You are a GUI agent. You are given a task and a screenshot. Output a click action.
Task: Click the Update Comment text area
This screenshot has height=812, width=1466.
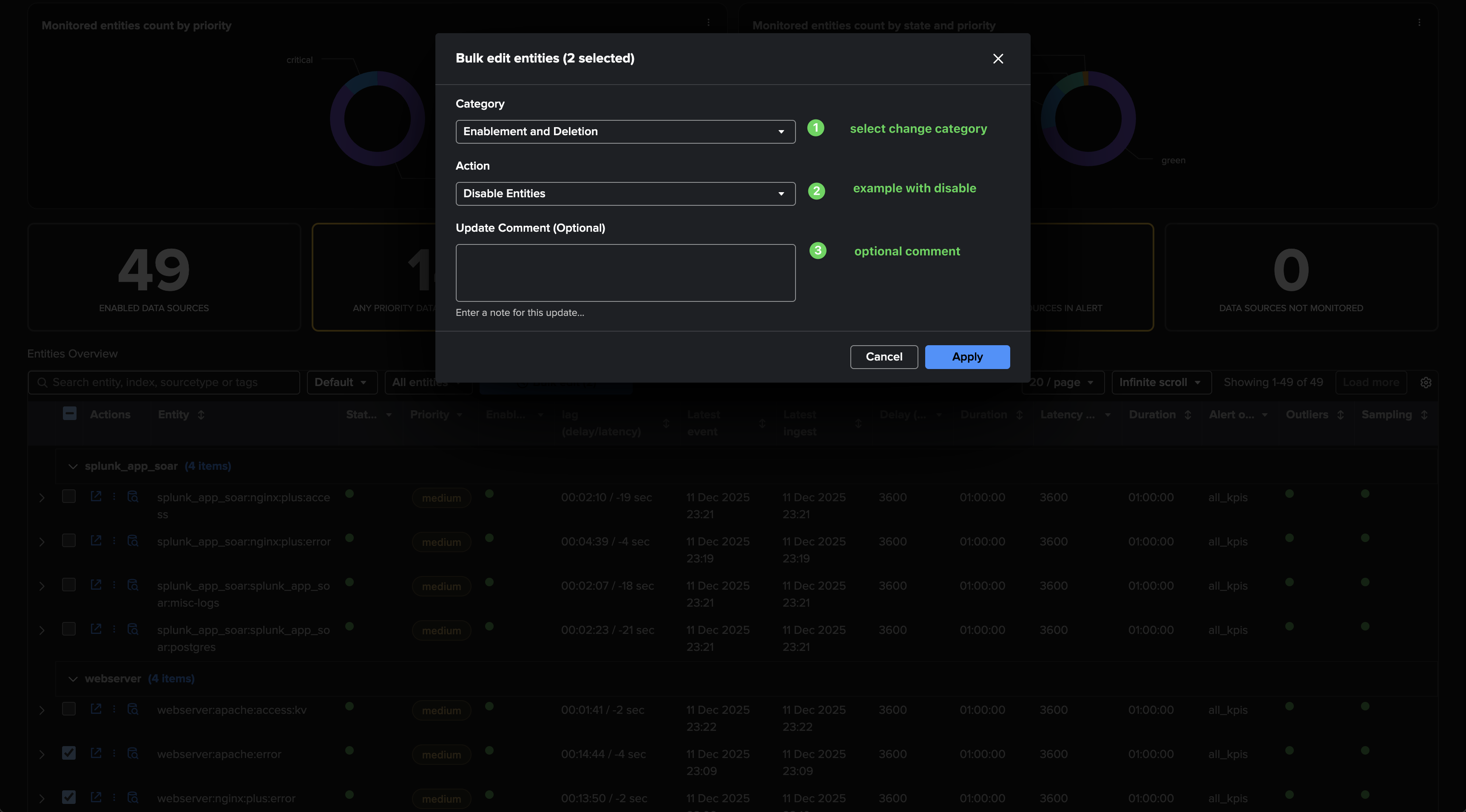pyautogui.click(x=625, y=273)
